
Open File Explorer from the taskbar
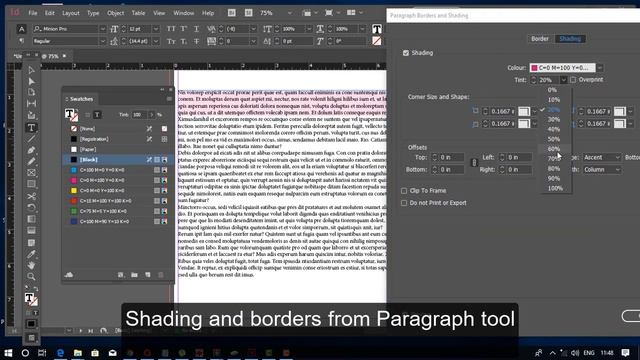[78, 353]
